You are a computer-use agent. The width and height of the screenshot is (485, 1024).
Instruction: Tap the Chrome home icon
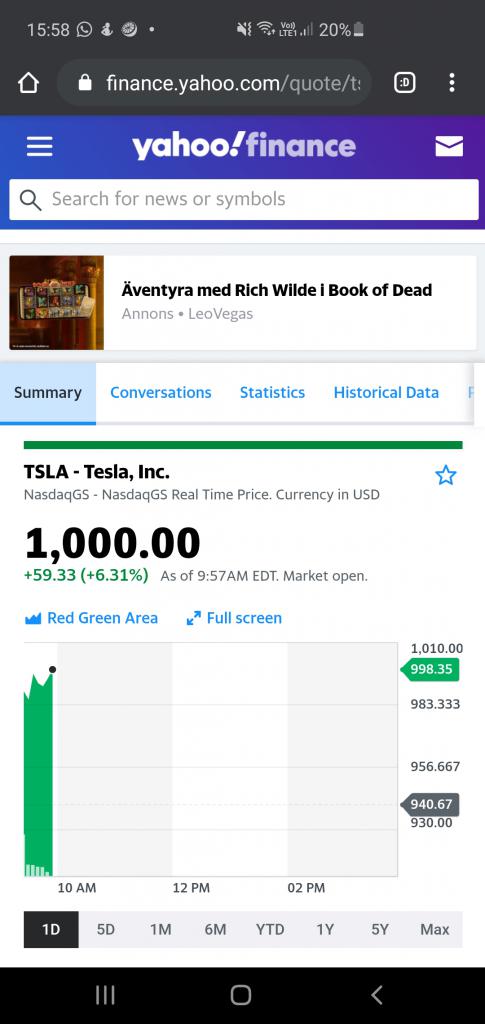pyautogui.click(x=28, y=83)
